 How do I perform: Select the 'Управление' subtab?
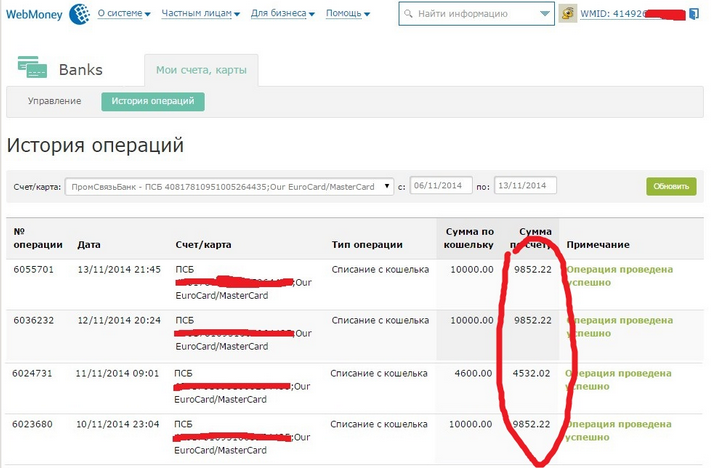coord(54,101)
